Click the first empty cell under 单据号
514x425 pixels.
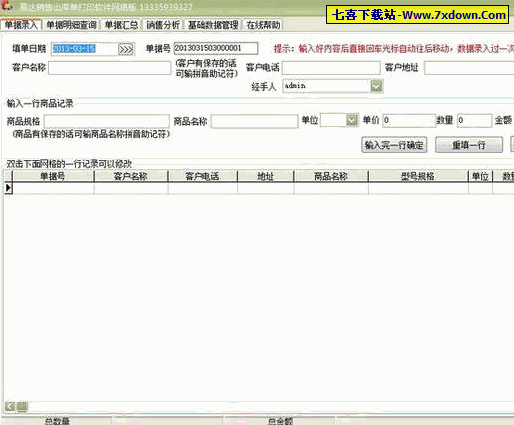point(53,188)
